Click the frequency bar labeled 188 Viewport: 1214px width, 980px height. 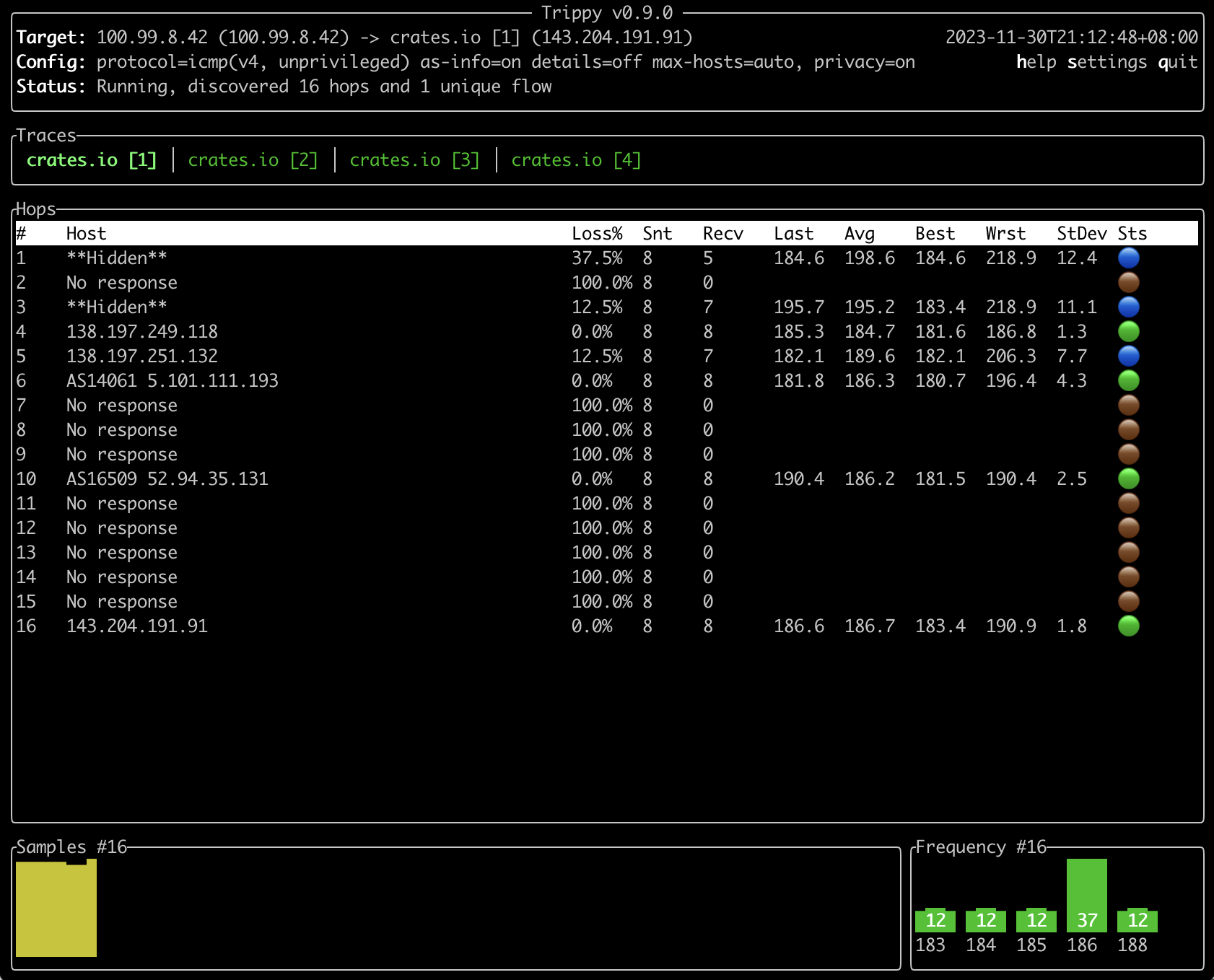1137,920
